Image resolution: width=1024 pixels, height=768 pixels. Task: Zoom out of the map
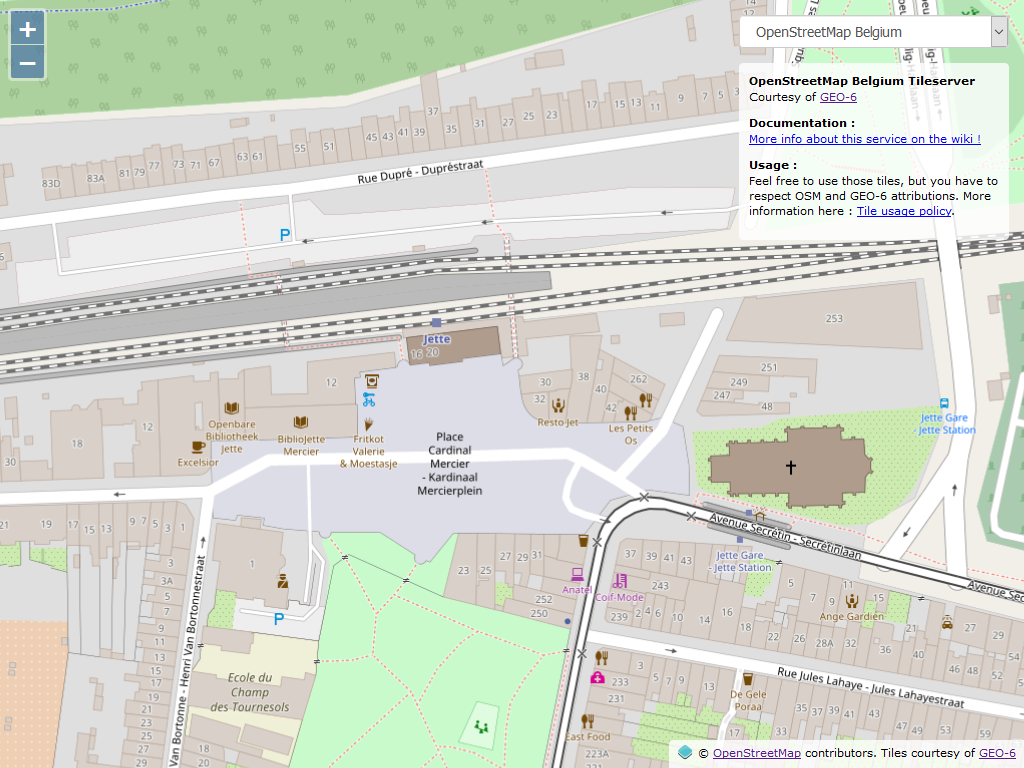click(x=28, y=64)
